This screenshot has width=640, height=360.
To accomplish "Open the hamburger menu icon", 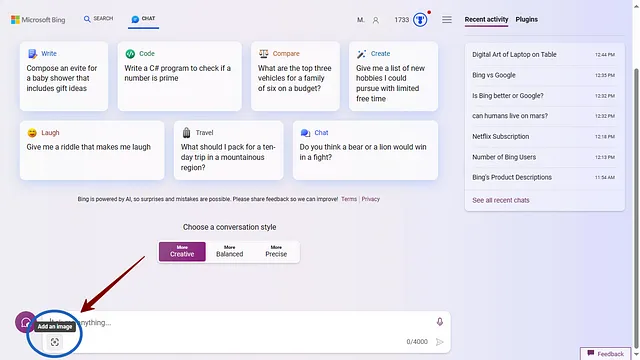I will [x=447, y=20].
